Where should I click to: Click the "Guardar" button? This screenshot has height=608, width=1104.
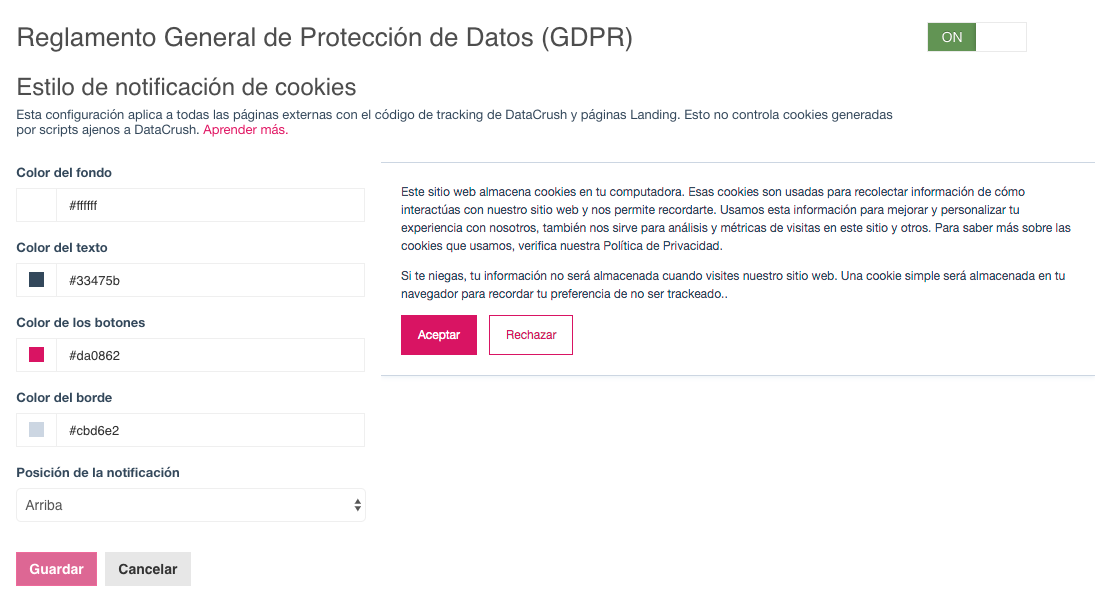click(x=56, y=568)
